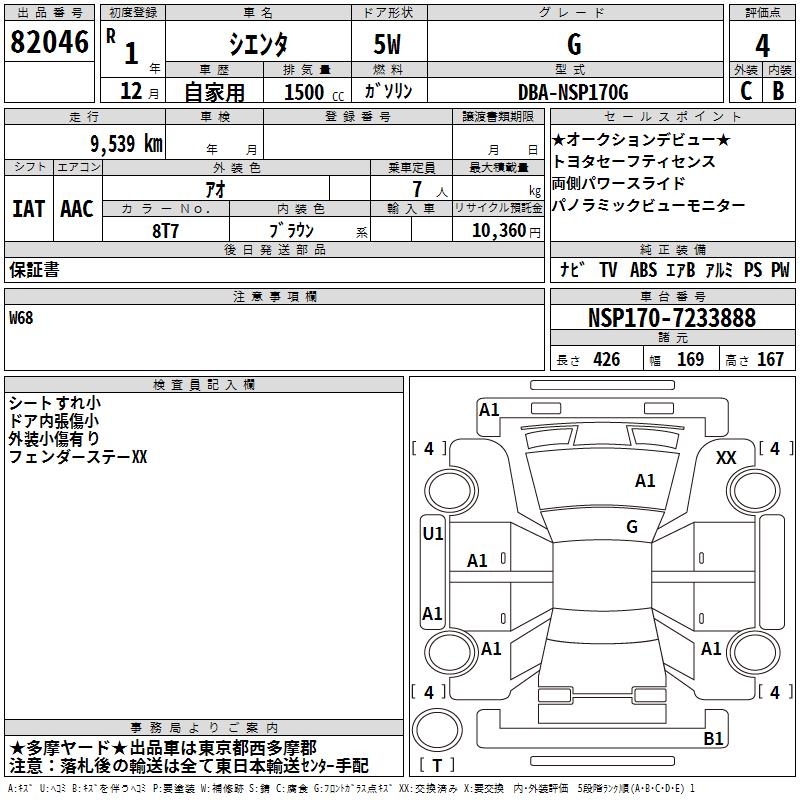The width and height of the screenshot is (800, 800).
Task: Click ★多摩ヤード★ office notice line
Action: pos(163,748)
